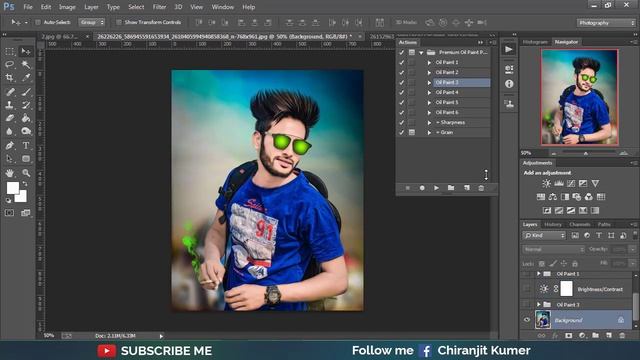Swap foreground and background colors
Image resolution: width=640 pixels, height=360 pixels.
pyautogui.click(x=25, y=184)
